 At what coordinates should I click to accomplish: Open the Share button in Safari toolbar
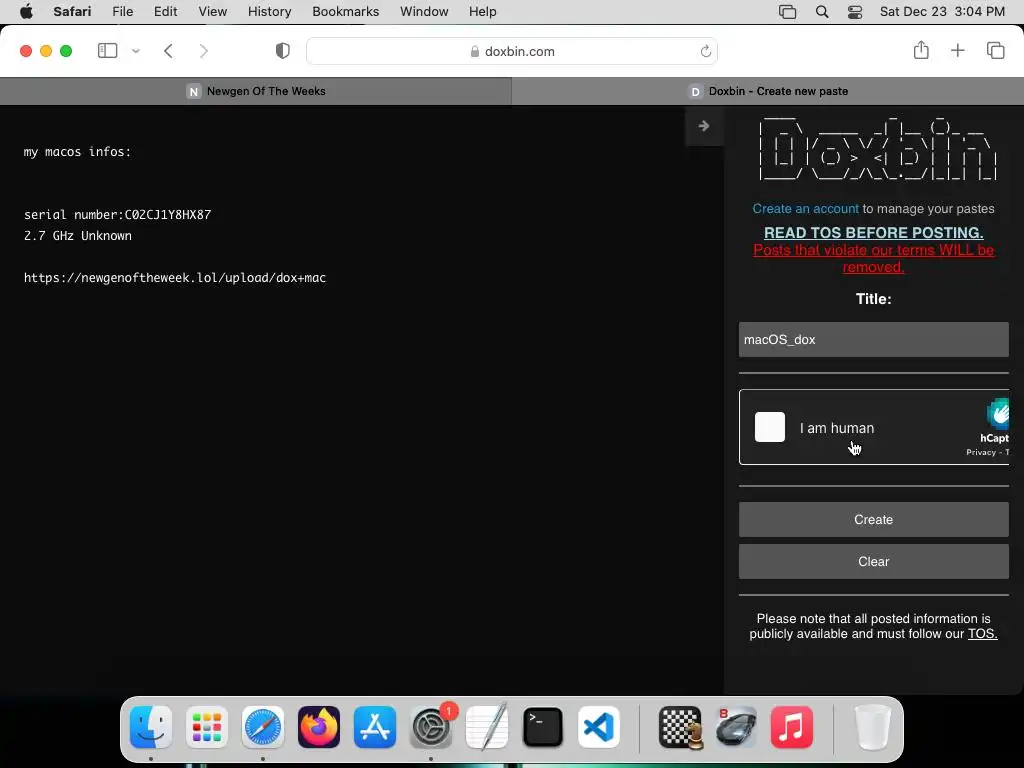(x=921, y=50)
